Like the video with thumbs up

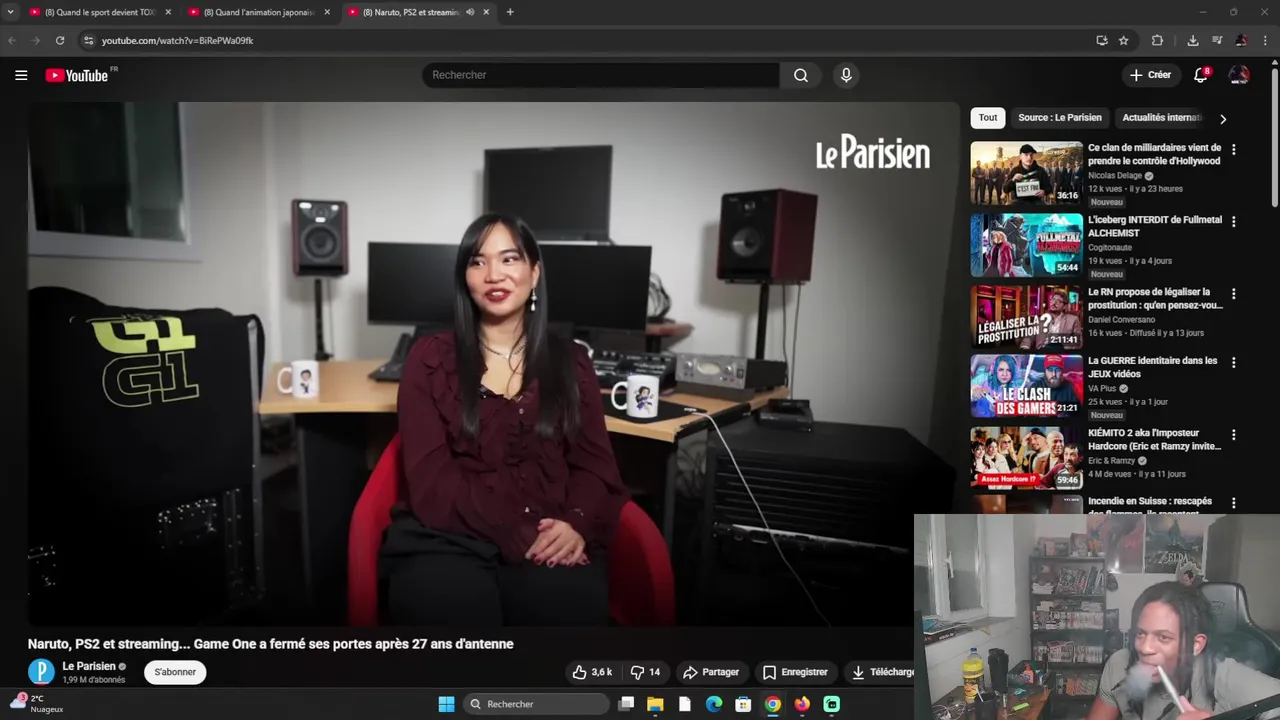point(592,672)
